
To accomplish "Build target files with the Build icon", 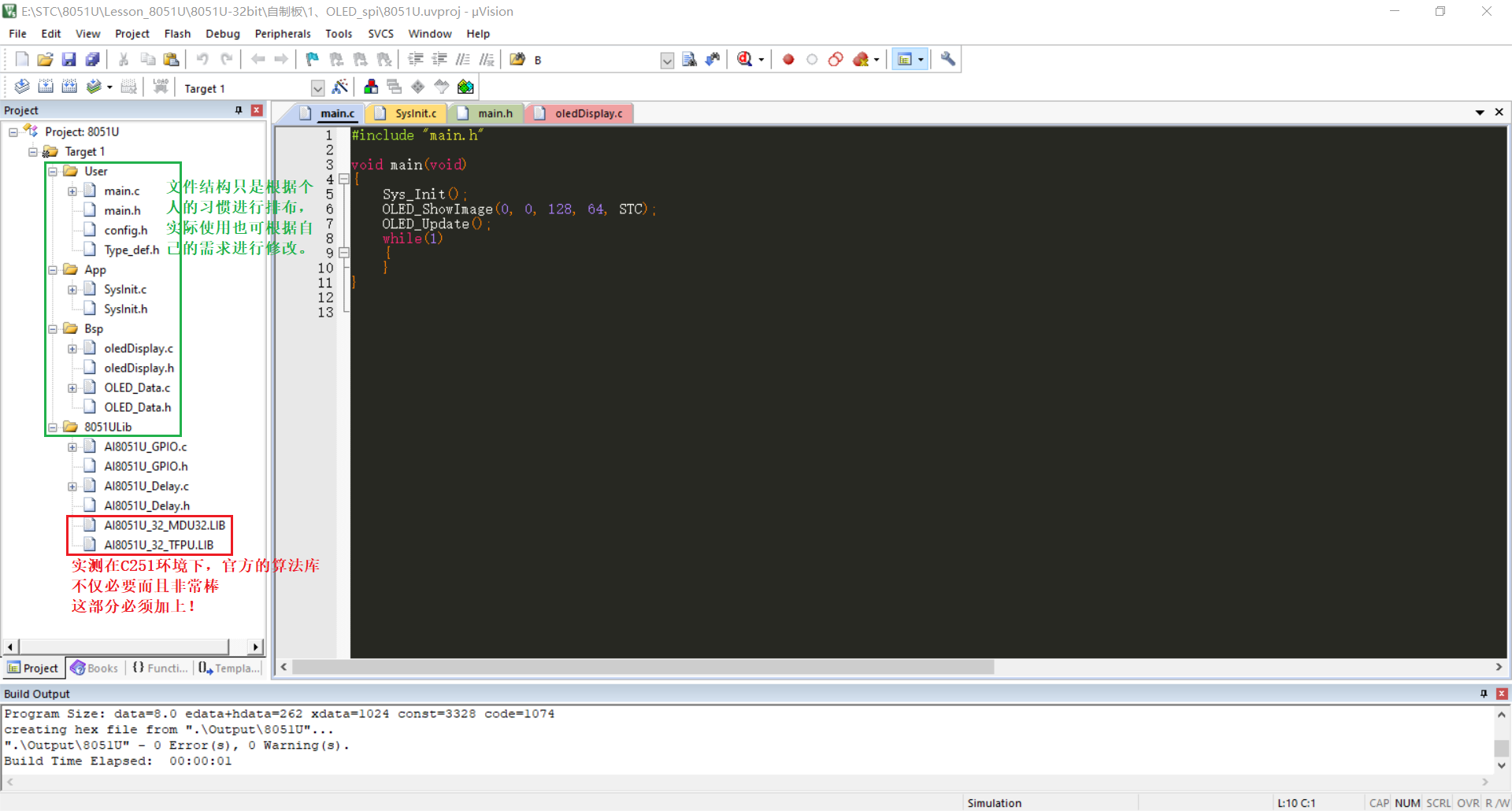I will (x=46, y=87).
